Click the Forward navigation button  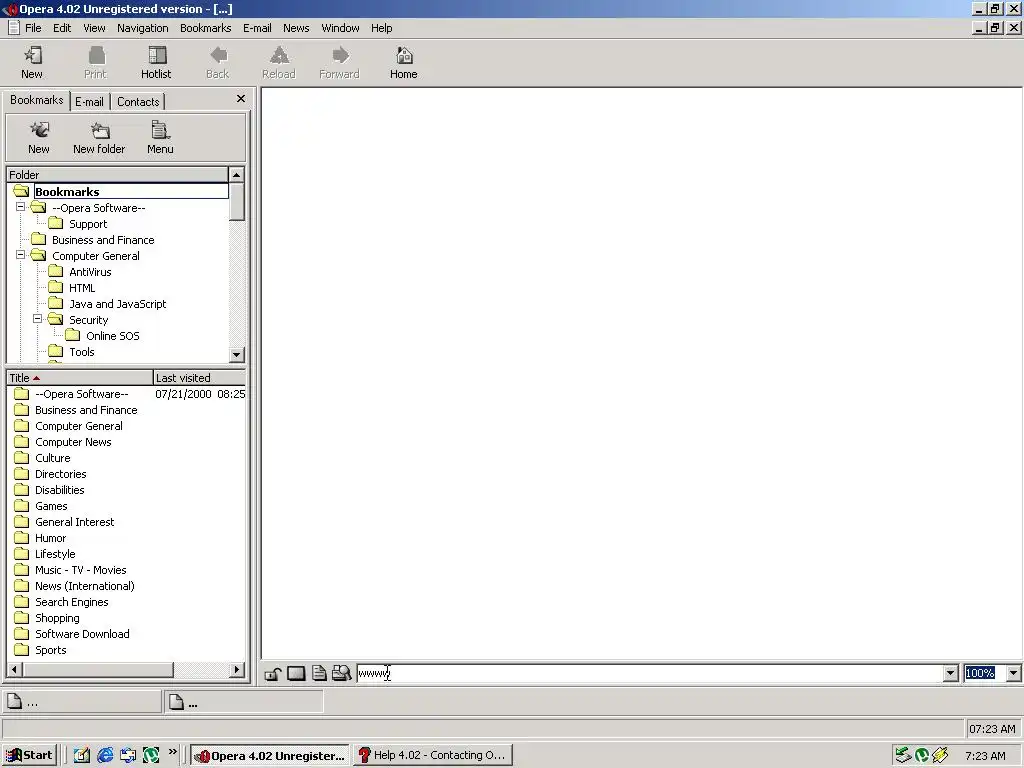[340, 63]
